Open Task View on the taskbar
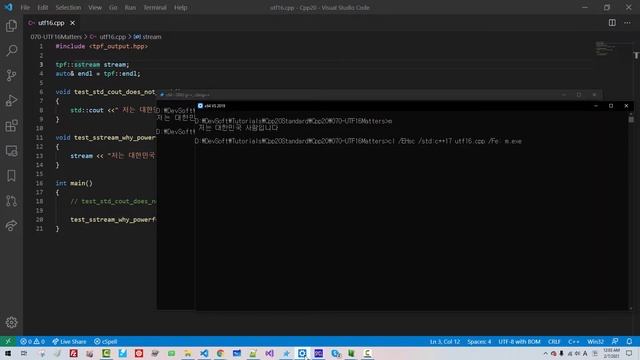The height and width of the screenshot is (360, 640). click(x=24, y=353)
